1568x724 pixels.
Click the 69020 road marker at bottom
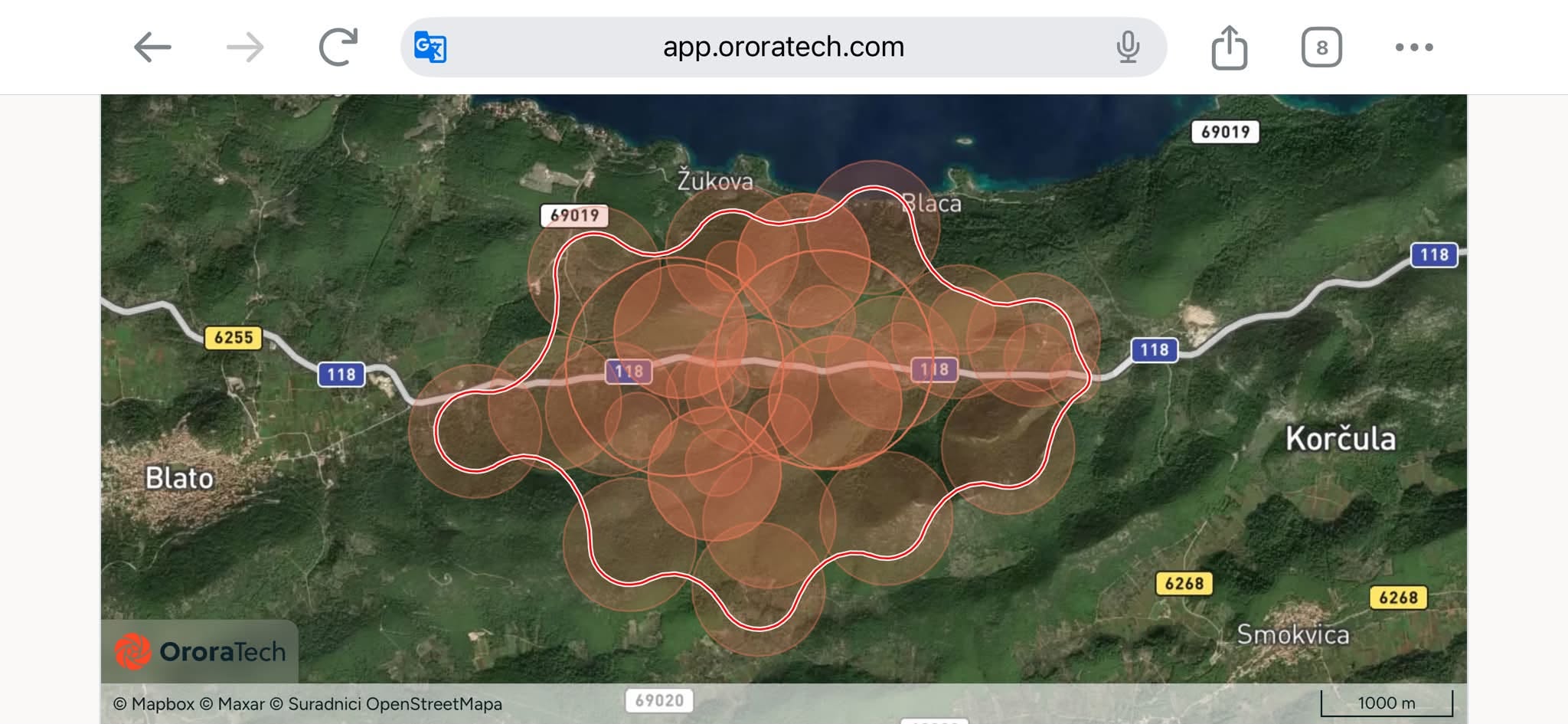[659, 700]
